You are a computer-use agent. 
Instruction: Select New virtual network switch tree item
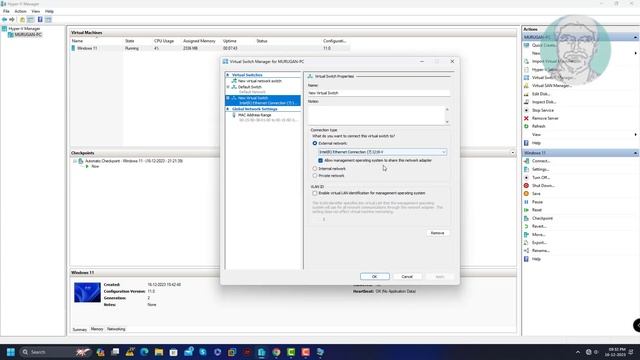[x=260, y=81]
